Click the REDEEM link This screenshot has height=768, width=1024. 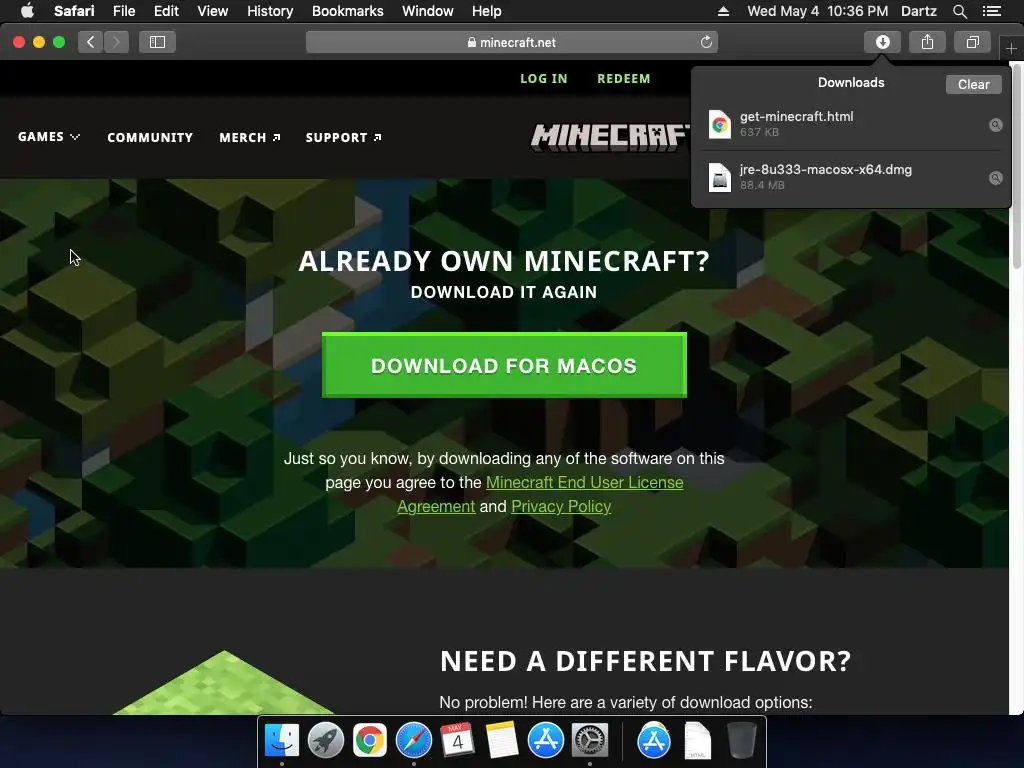(624, 78)
